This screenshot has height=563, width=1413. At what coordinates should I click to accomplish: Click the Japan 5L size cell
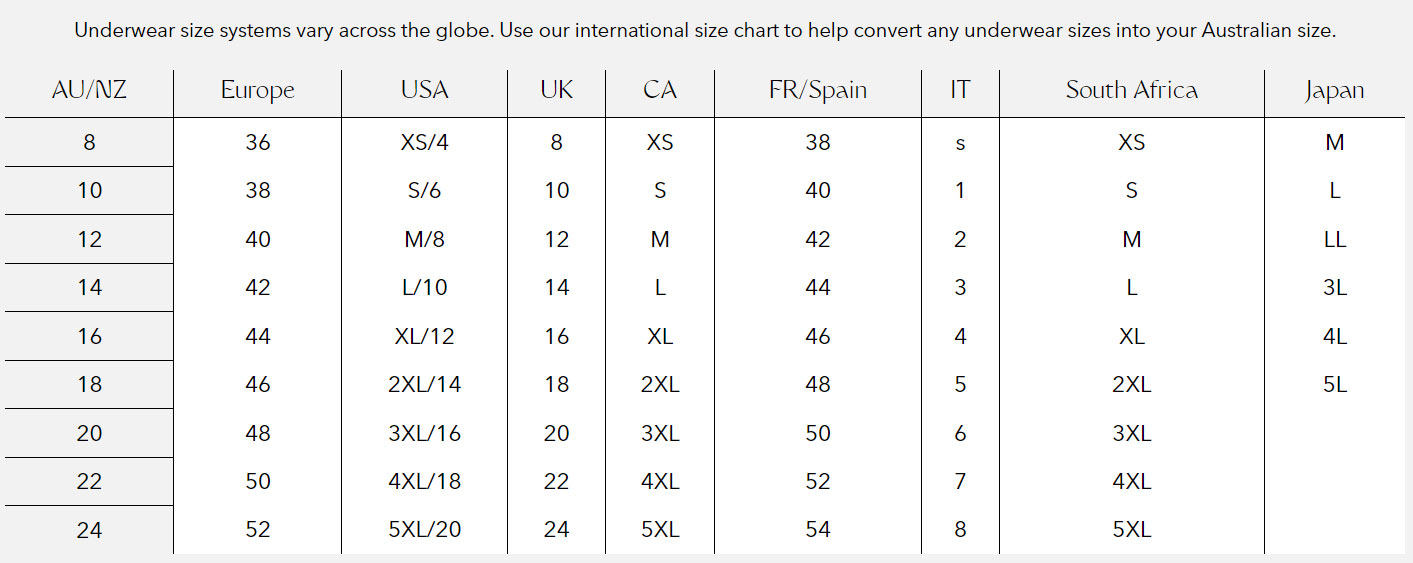click(x=1334, y=384)
